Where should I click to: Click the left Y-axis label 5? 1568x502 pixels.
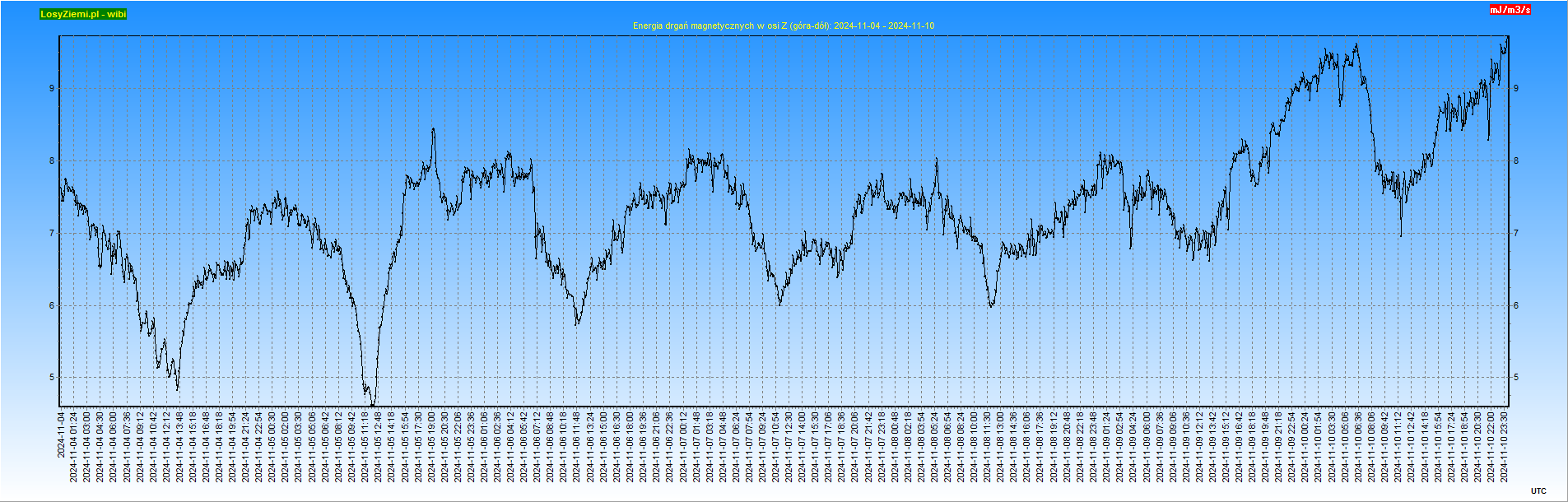coord(52,378)
